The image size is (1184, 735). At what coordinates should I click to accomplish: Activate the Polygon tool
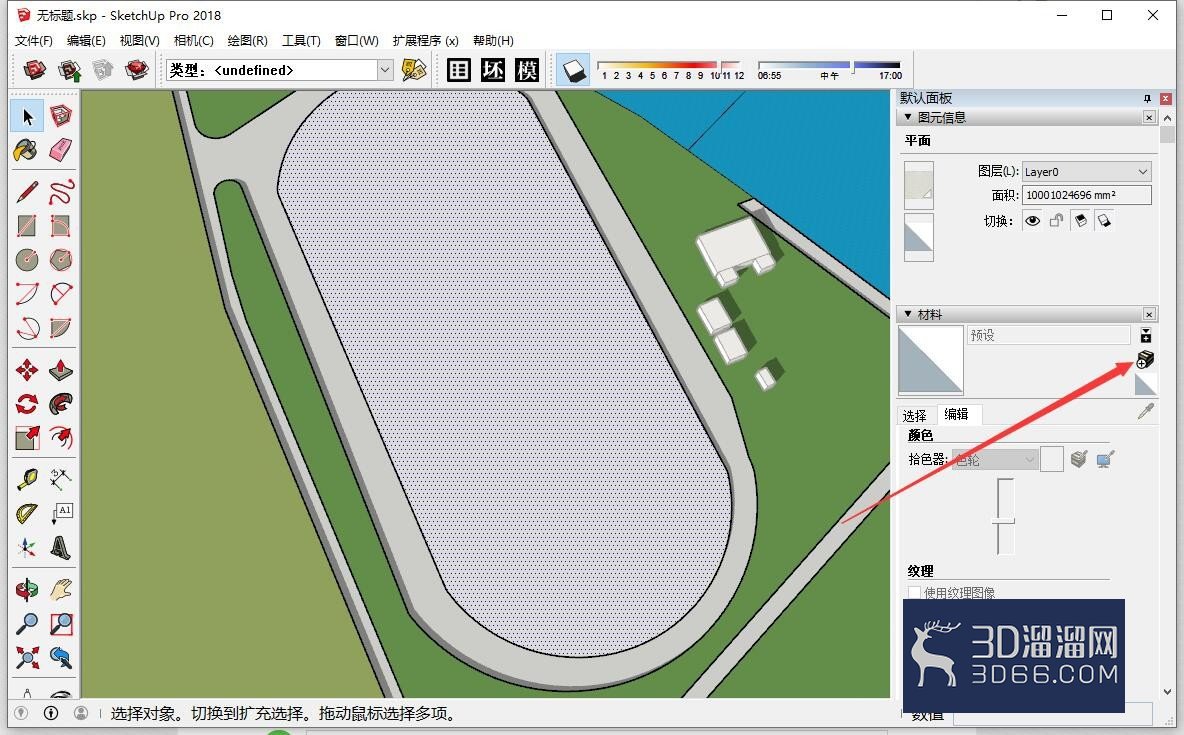(60, 260)
